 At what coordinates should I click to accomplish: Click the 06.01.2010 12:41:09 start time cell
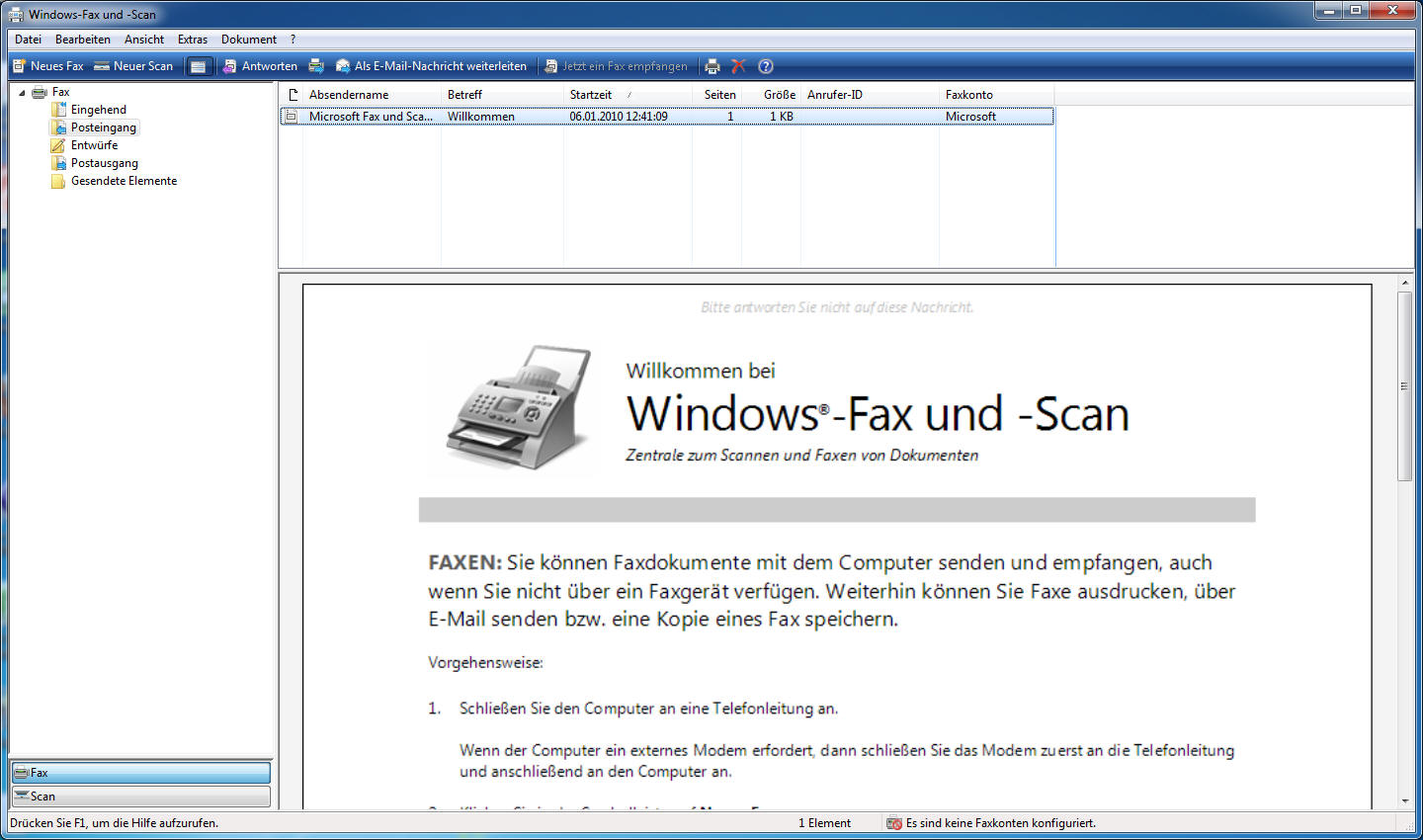pos(619,117)
